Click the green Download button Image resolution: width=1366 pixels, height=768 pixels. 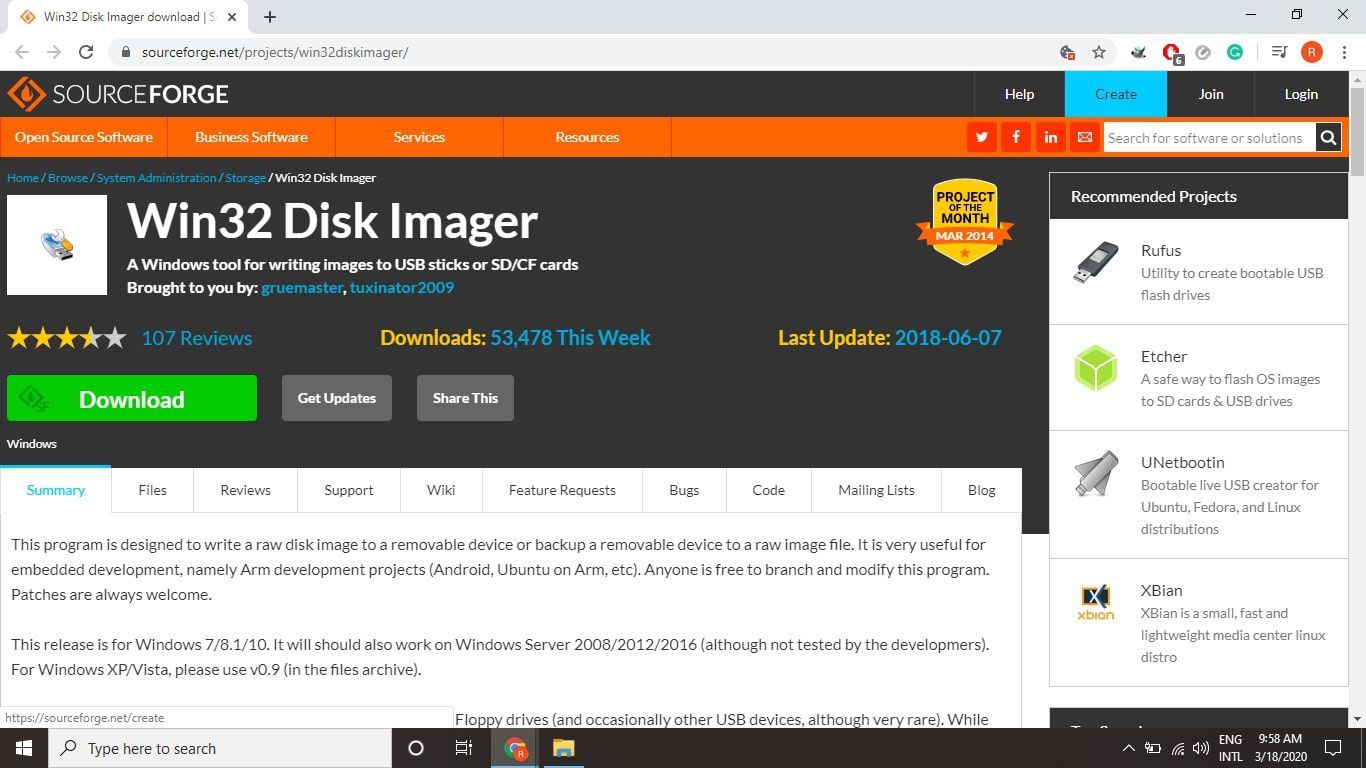[132, 398]
